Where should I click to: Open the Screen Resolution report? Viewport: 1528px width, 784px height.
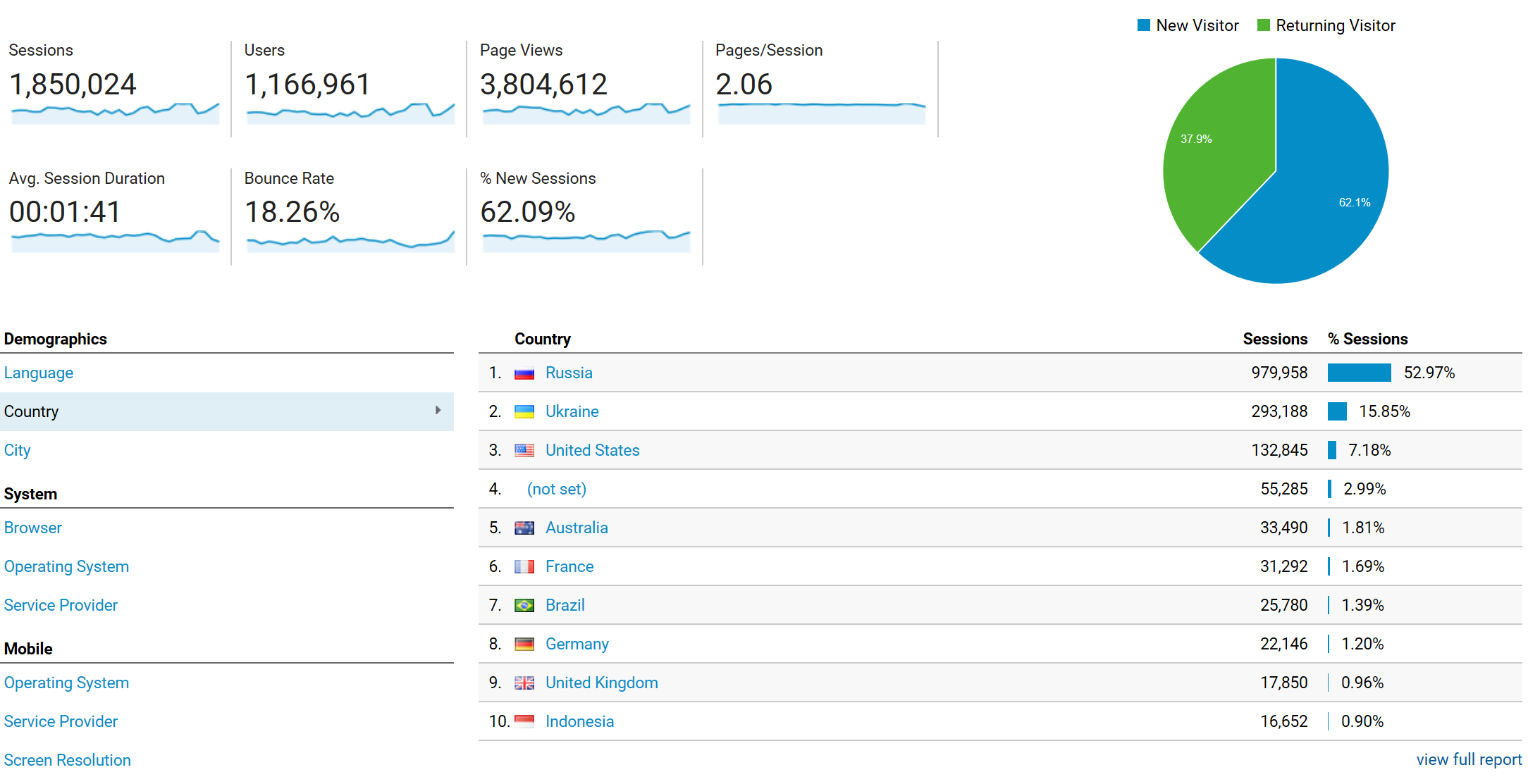[67, 760]
